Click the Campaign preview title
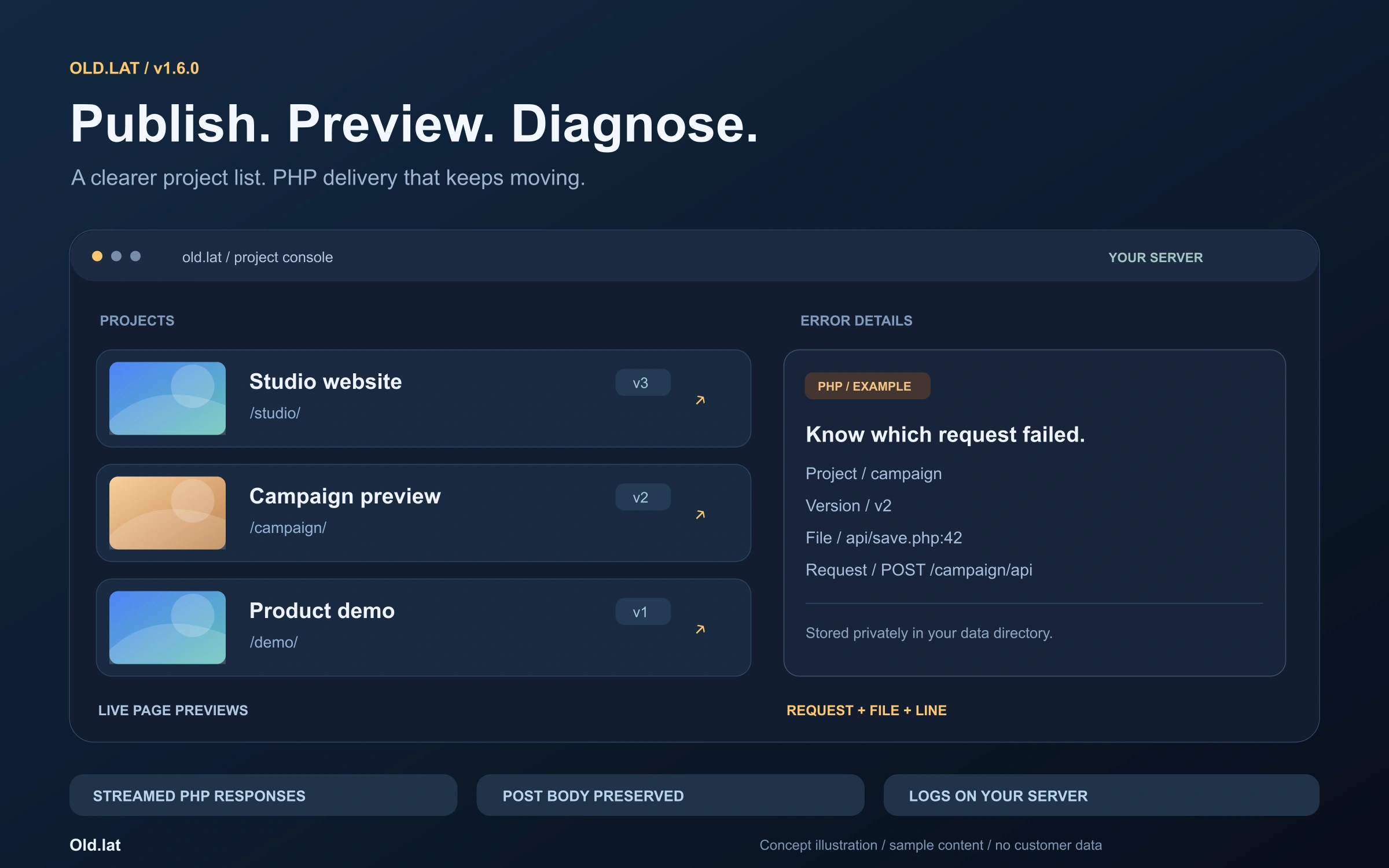The width and height of the screenshot is (1389, 868). pyautogui.click(x=345, y=496)
